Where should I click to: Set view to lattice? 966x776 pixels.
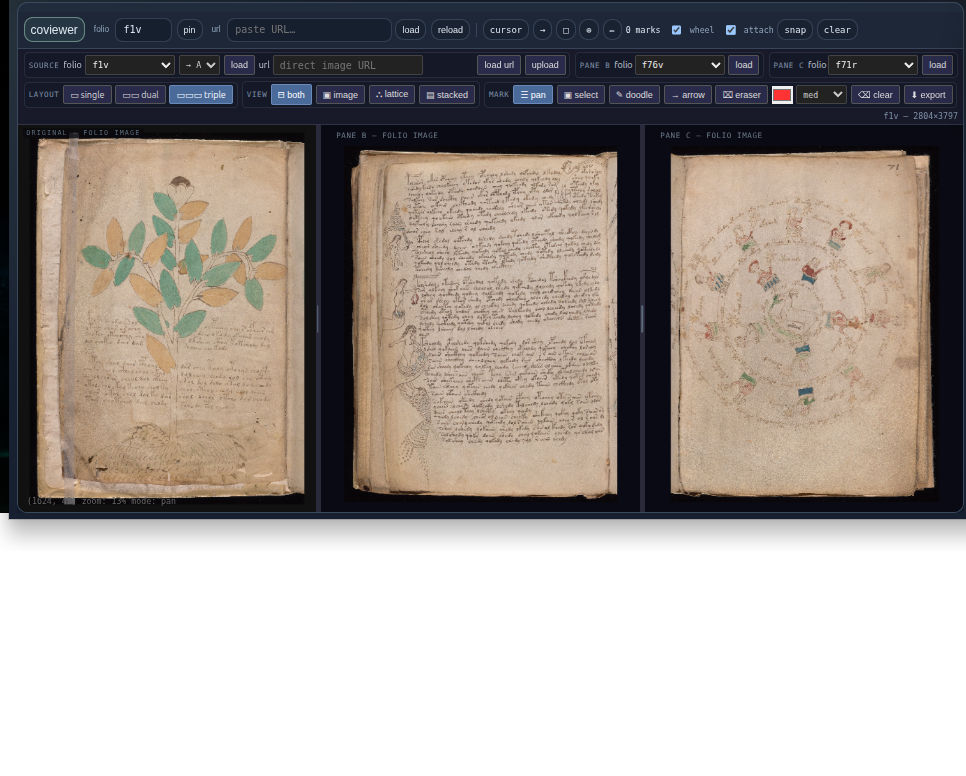coord(392,94)
